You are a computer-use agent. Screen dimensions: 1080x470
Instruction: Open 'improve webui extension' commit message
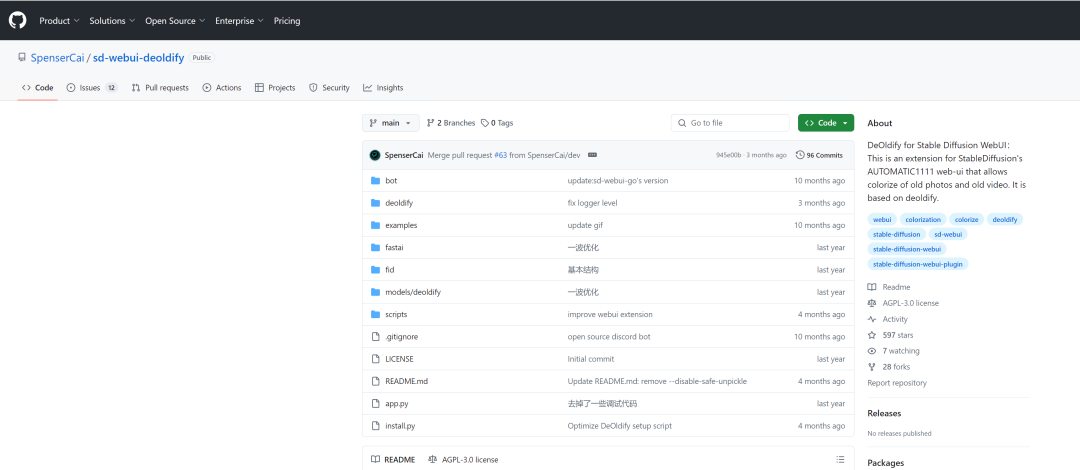point(610,314)
